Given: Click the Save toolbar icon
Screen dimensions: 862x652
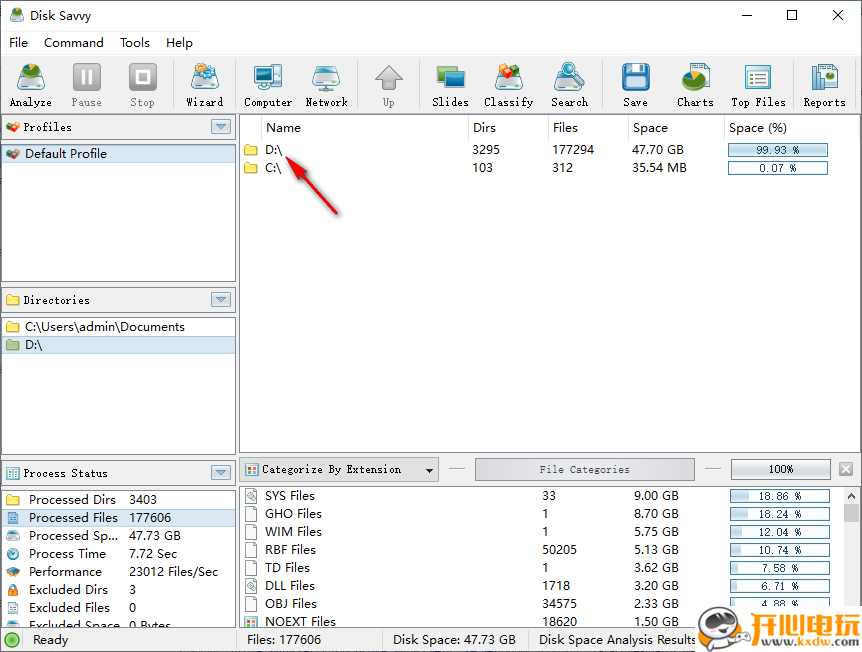Looking at the screenshot, I should point(635,85).
